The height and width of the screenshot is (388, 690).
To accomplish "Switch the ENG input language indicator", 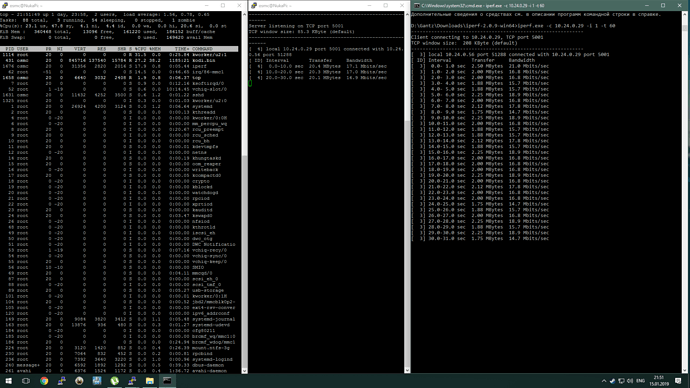I will point(641,381).
